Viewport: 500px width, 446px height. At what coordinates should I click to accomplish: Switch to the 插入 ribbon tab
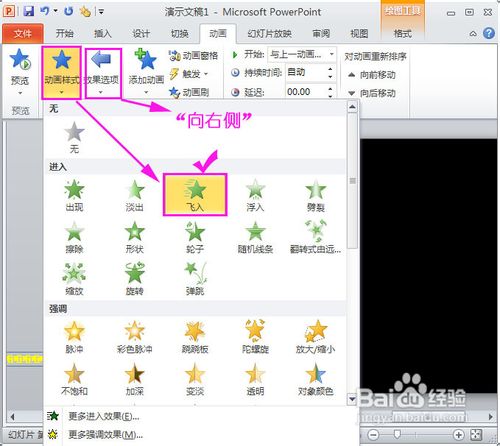click(x=103, y=33)
